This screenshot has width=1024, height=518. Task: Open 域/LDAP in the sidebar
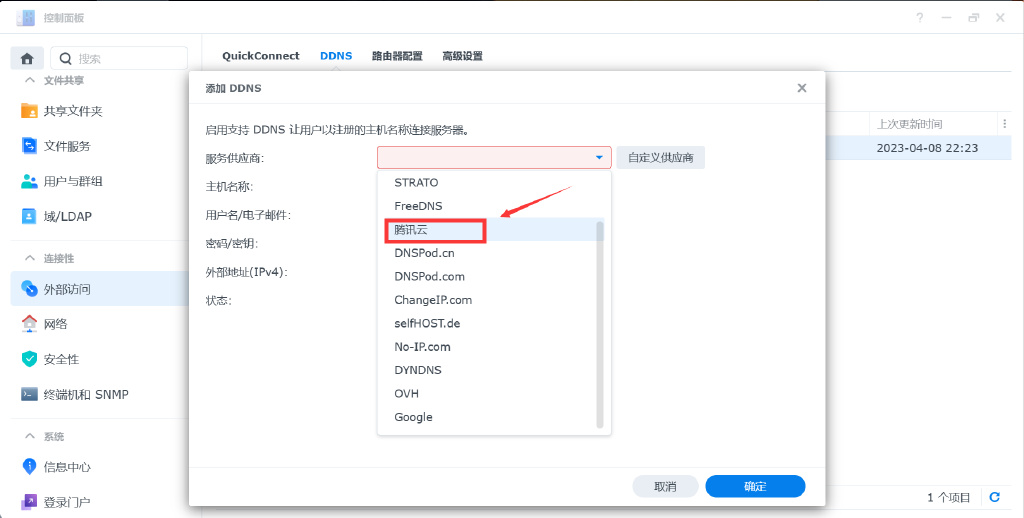tap(67, 216)
